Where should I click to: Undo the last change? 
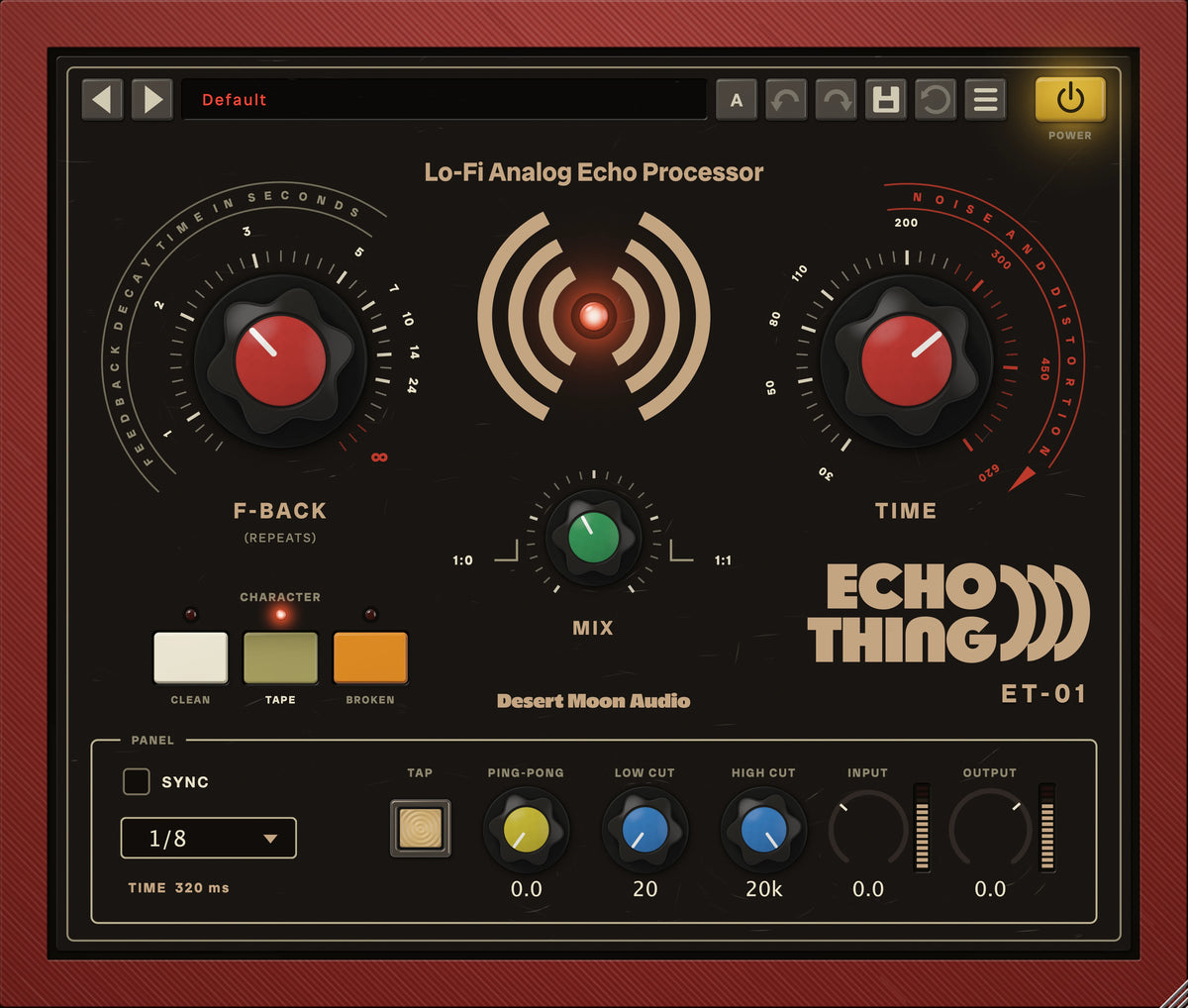pos(786,99)
